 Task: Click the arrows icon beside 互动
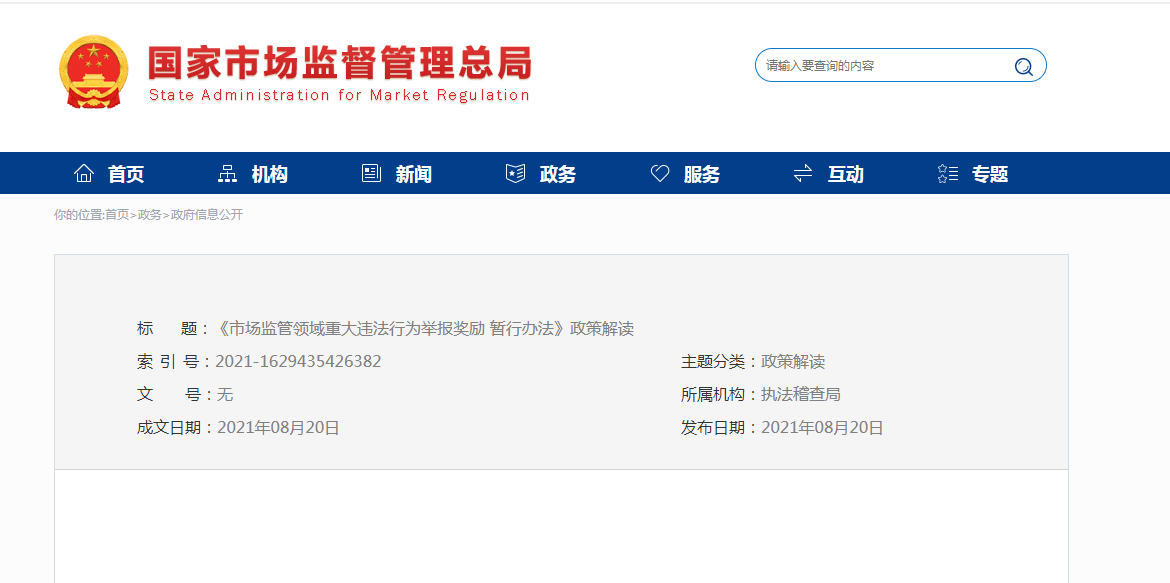(x=803, y=173)
